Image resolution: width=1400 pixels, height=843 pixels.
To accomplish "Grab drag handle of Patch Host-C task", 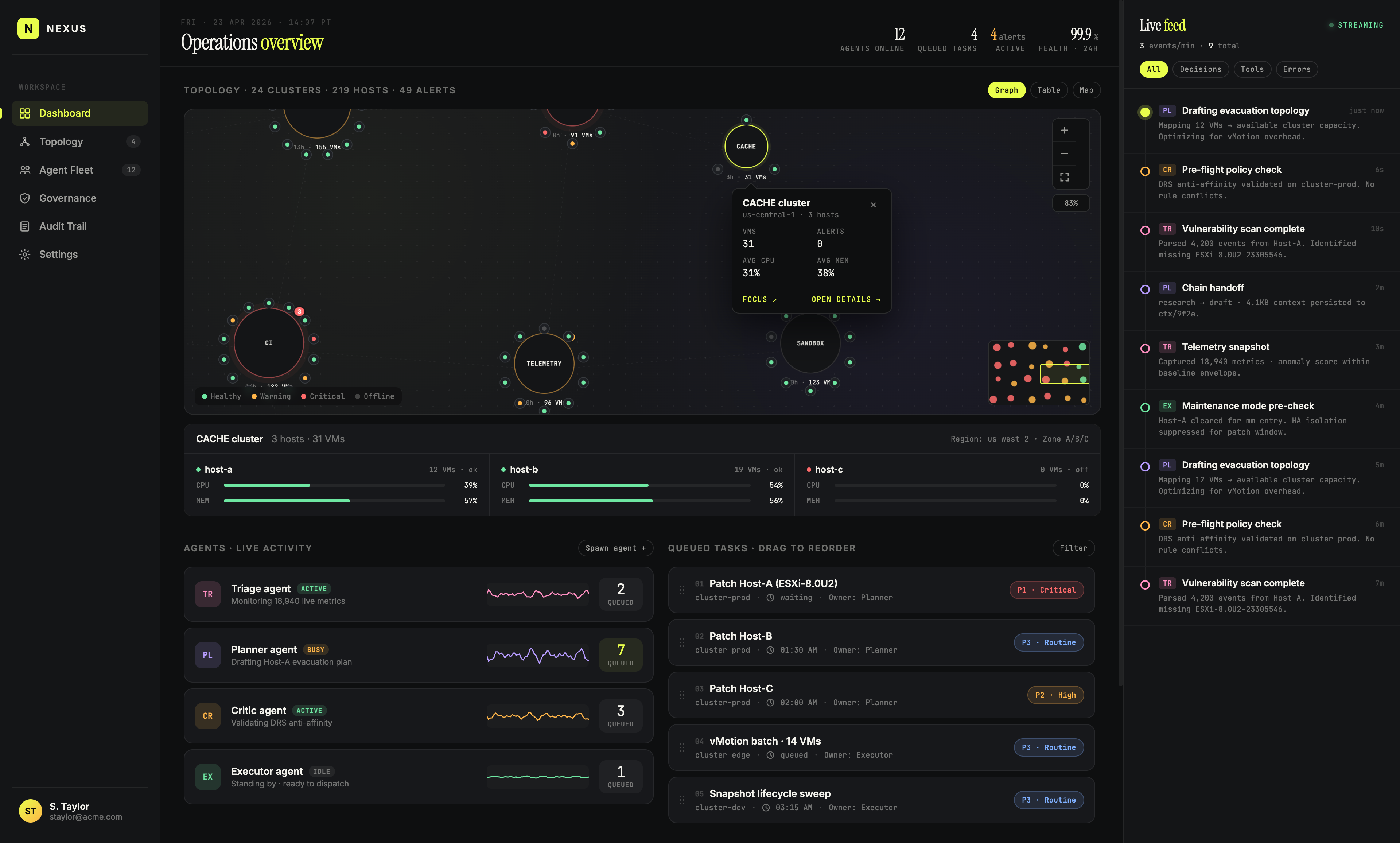I will pos(681,695).
